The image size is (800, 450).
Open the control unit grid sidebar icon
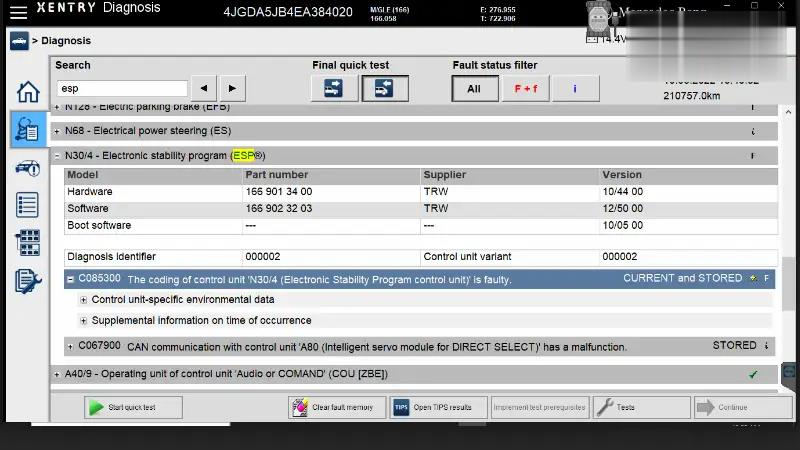(x=28, y=243)
